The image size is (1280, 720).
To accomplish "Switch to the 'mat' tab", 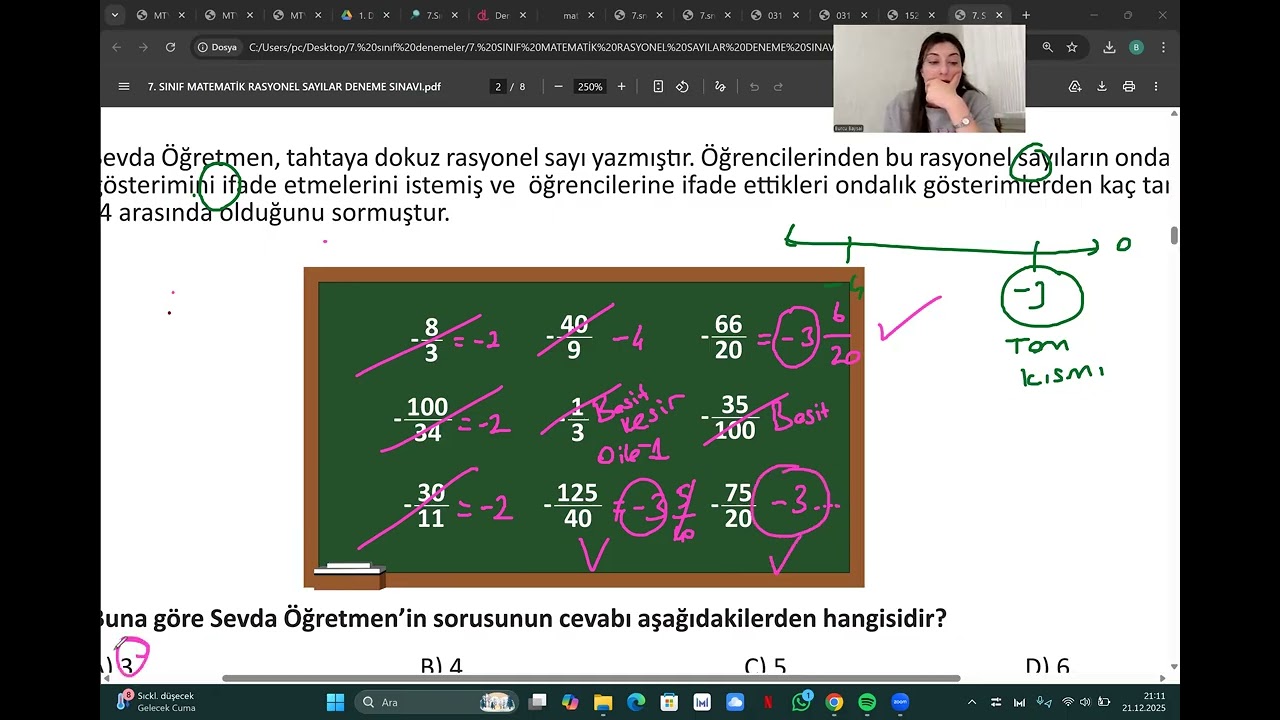I will click(570, 15).
